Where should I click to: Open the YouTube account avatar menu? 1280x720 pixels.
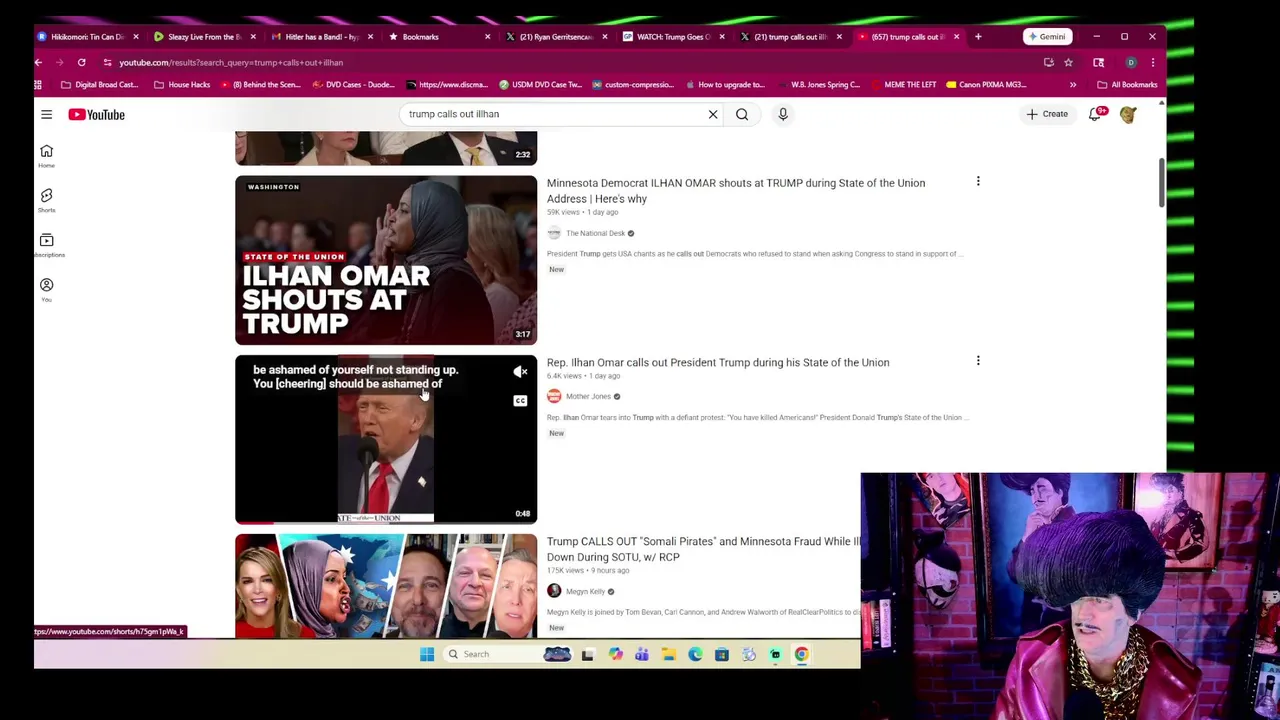[1128, 114]
